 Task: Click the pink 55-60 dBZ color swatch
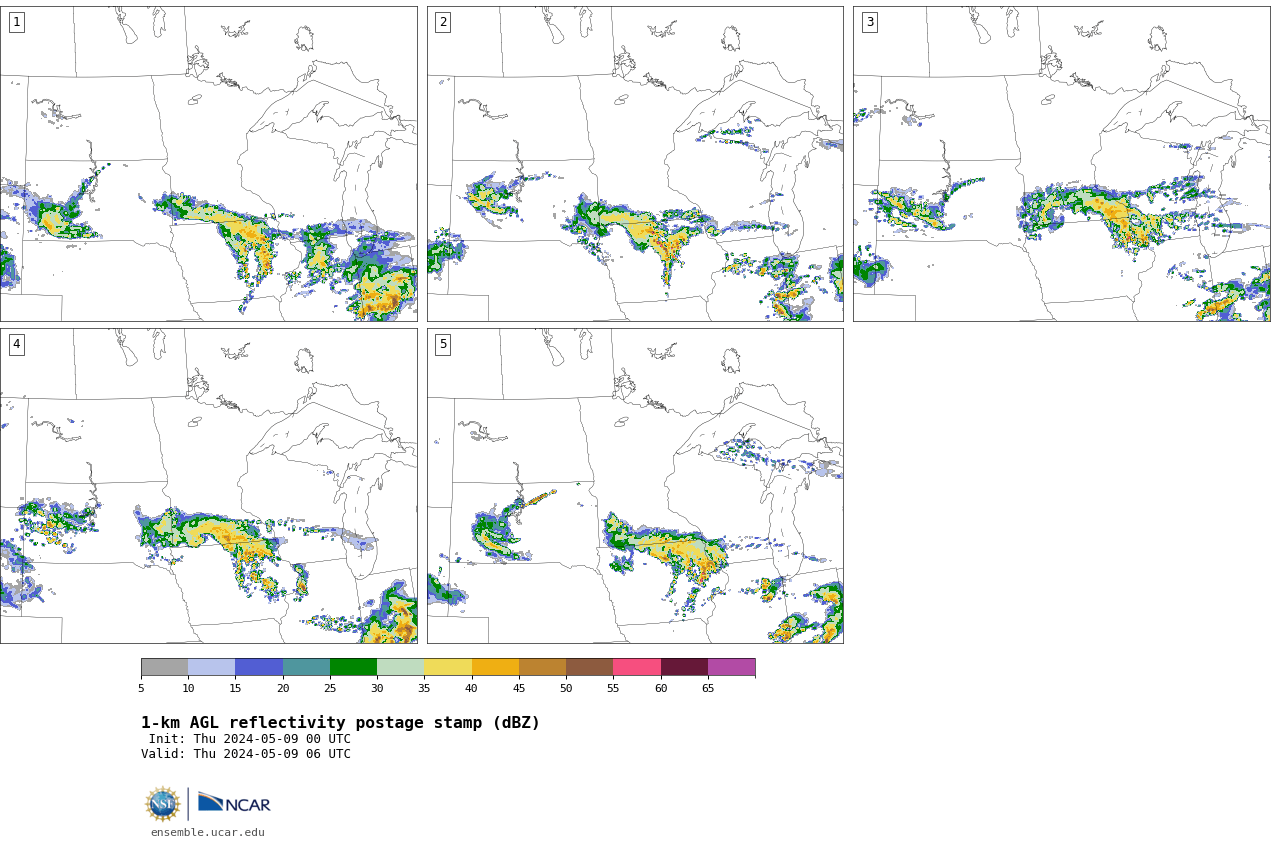tap(637, 667)
